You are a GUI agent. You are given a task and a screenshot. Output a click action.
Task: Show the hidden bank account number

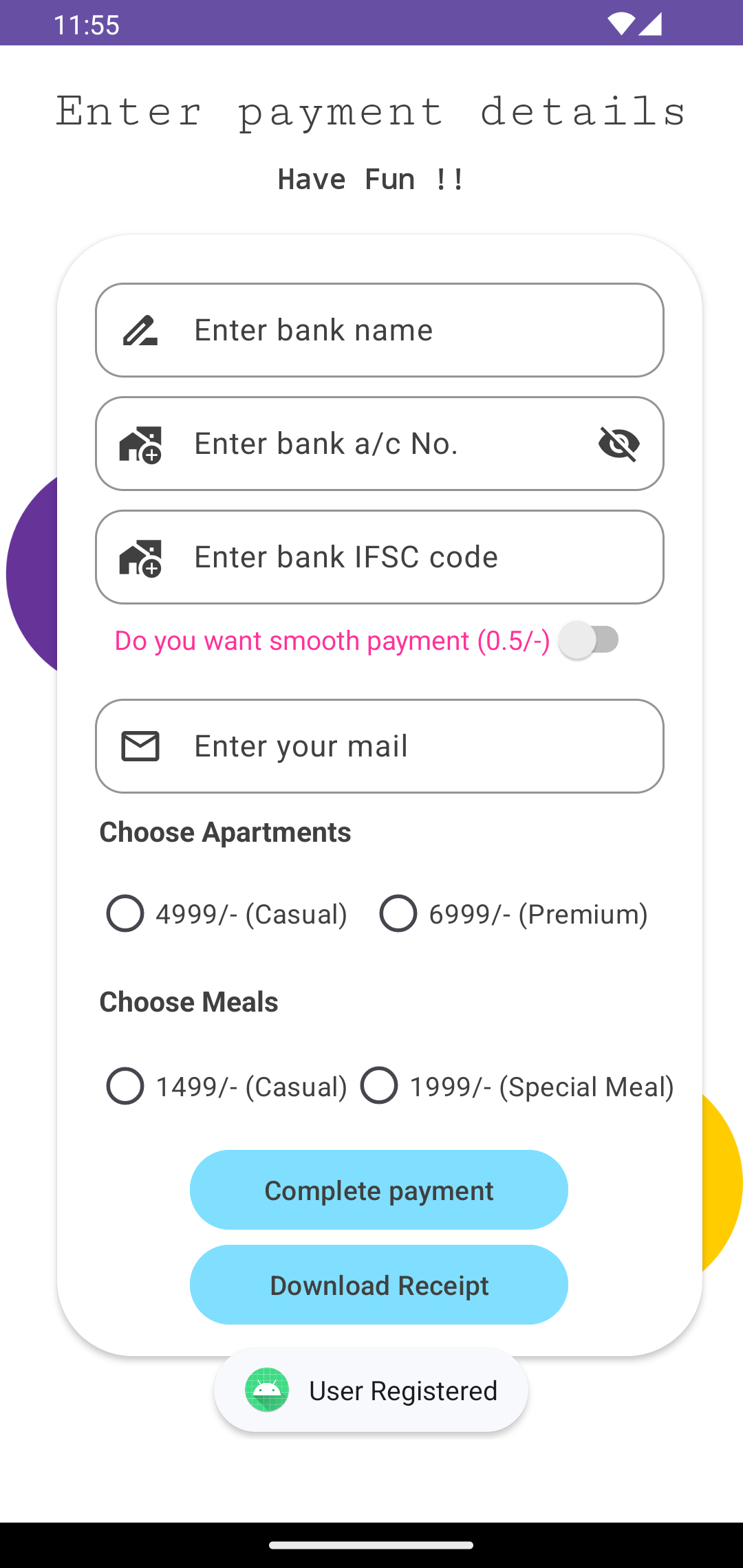pyautogui.click(x=618, y=444)
